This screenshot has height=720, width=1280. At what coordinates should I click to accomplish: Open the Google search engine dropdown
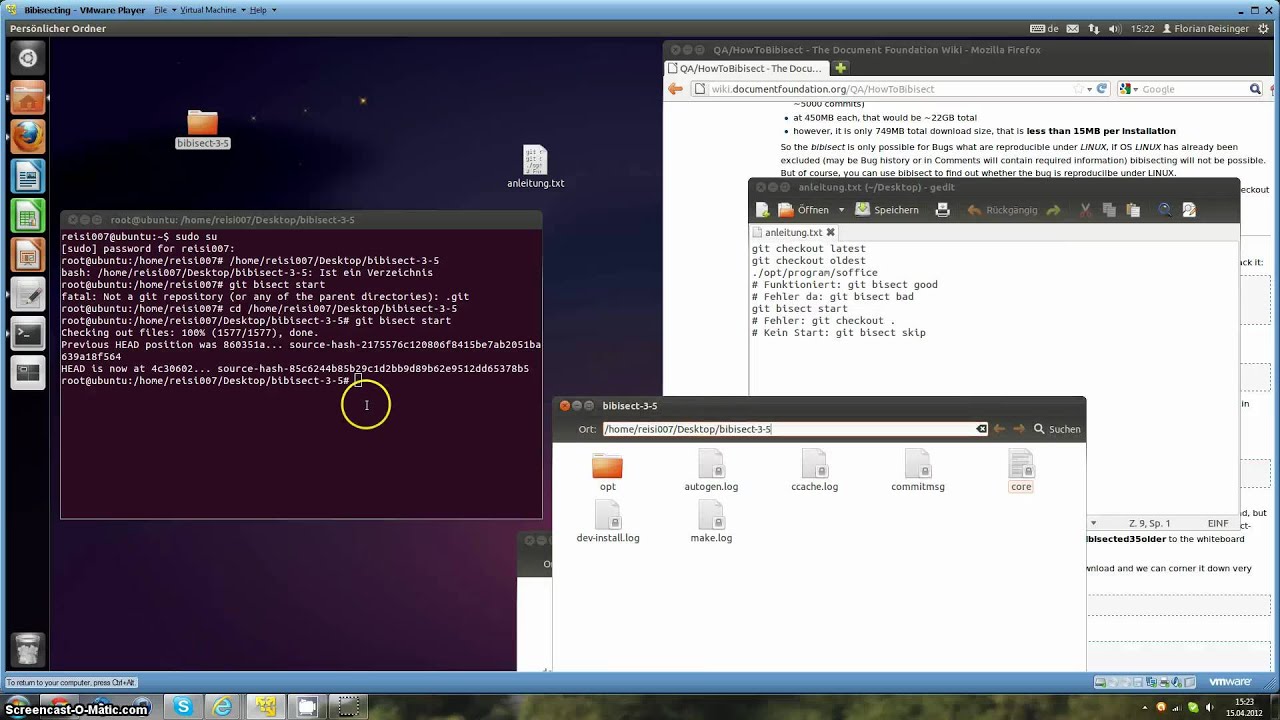(x=1129, y=89)
